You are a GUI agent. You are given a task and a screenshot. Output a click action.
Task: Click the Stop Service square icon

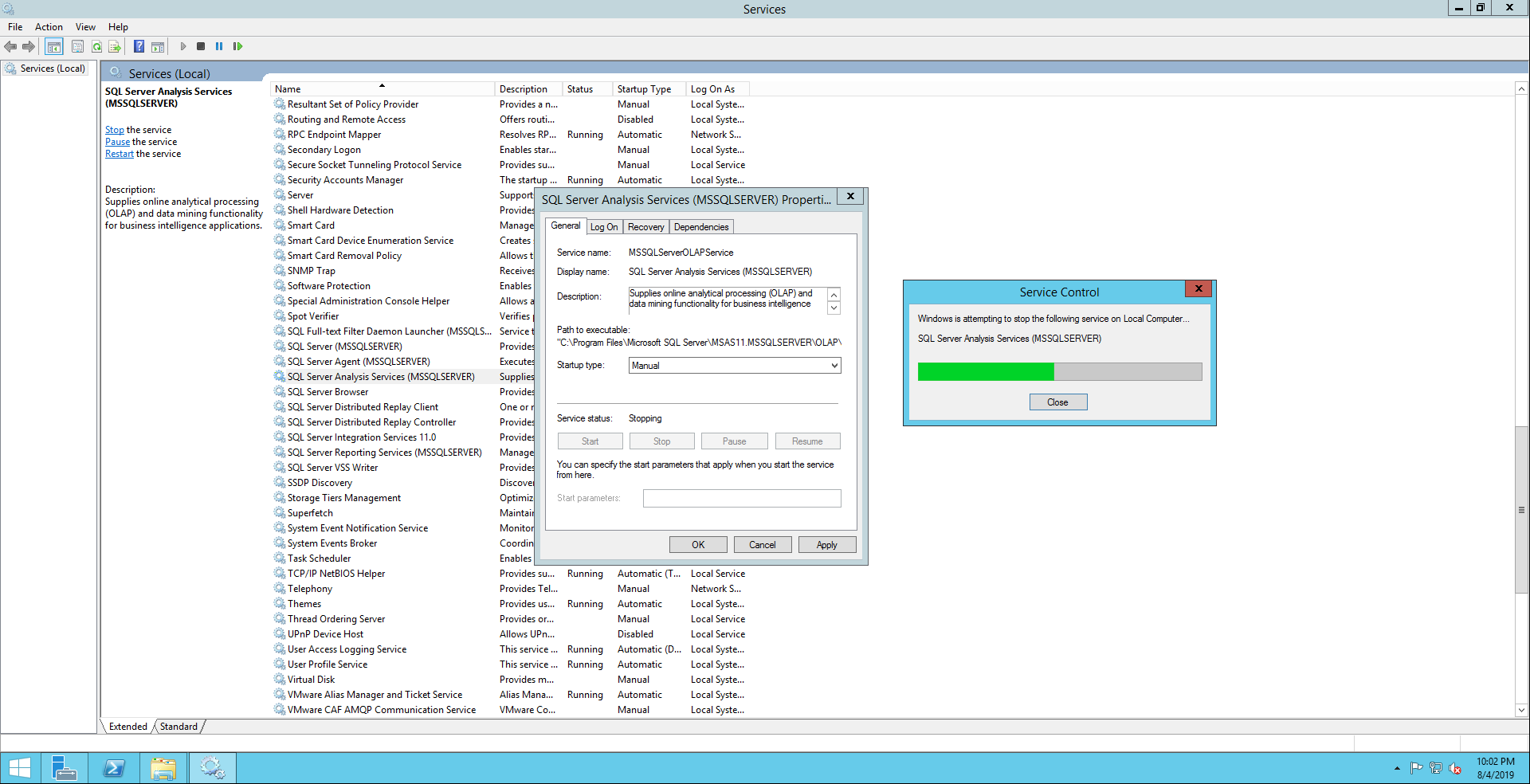(201, 47)
